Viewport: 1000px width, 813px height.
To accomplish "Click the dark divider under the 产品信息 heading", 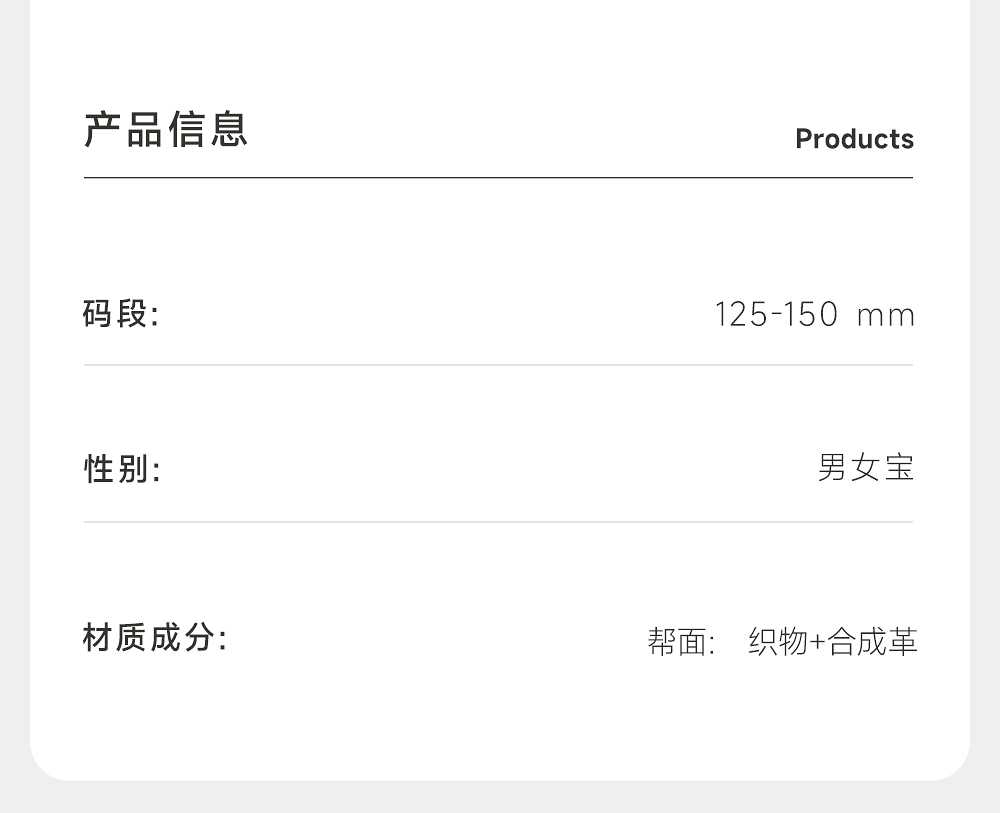I will 498,178.
